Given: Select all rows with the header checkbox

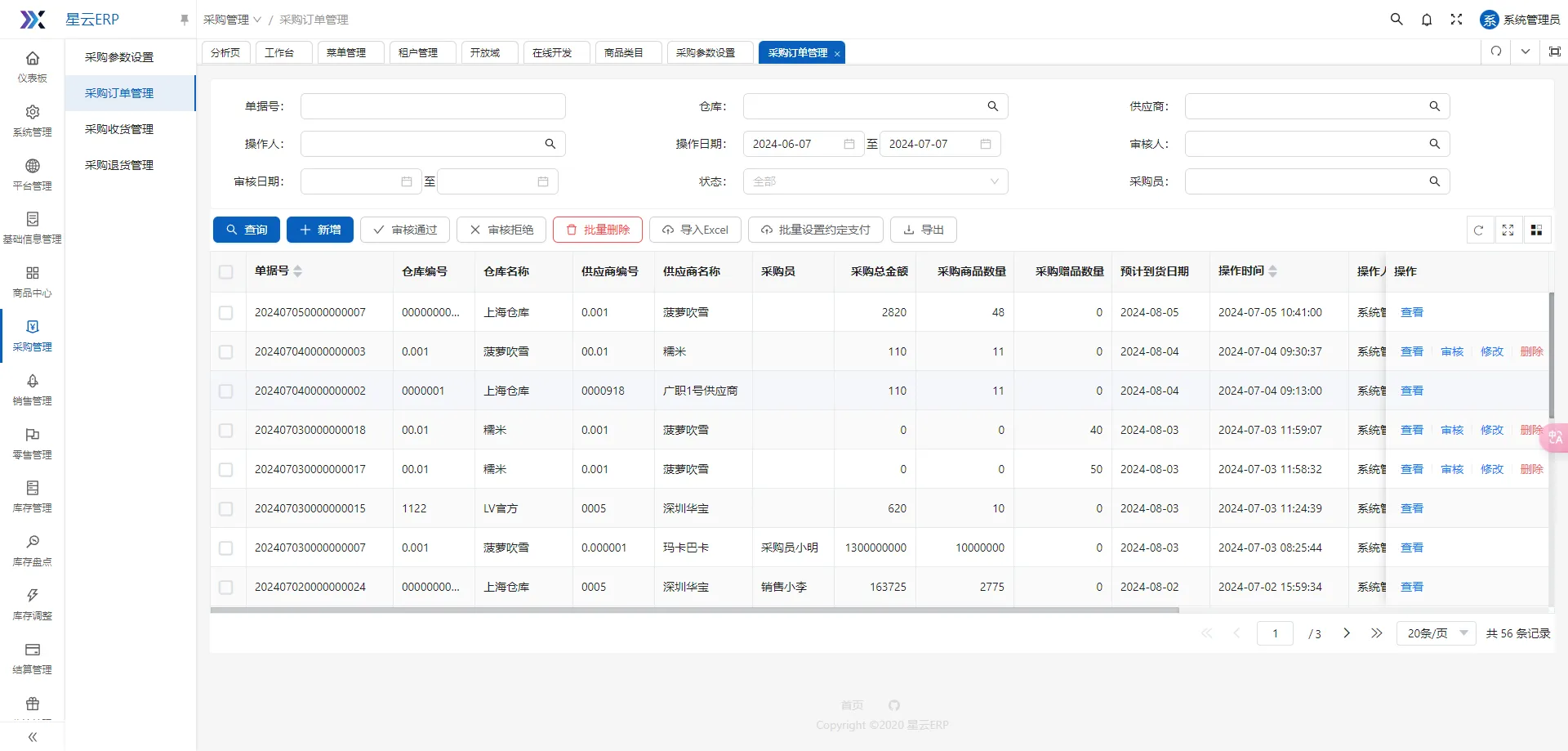Looking at the screenshot, I should click(226, 272).
